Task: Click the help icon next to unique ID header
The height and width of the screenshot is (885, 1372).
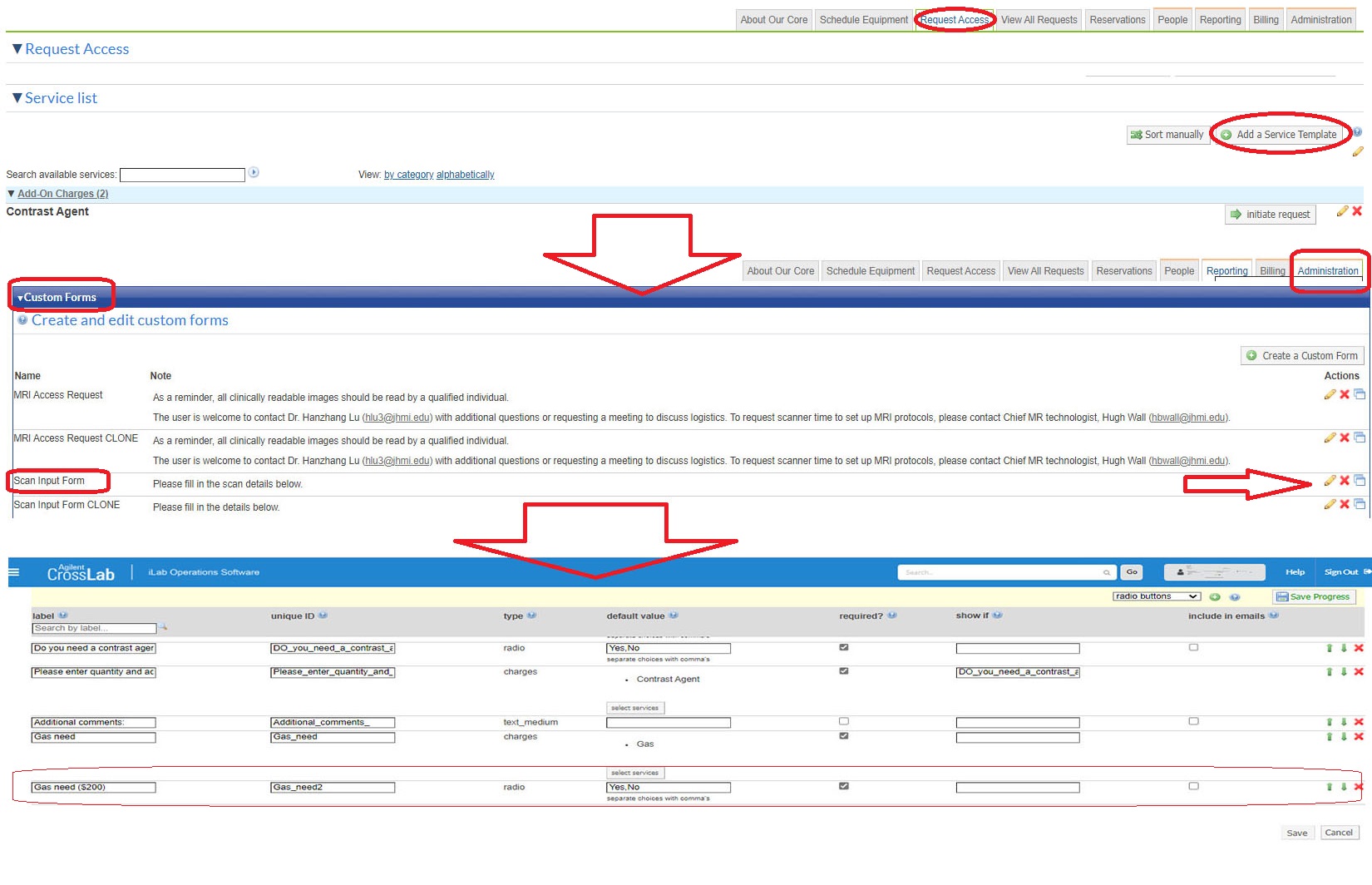Action: 323,616
